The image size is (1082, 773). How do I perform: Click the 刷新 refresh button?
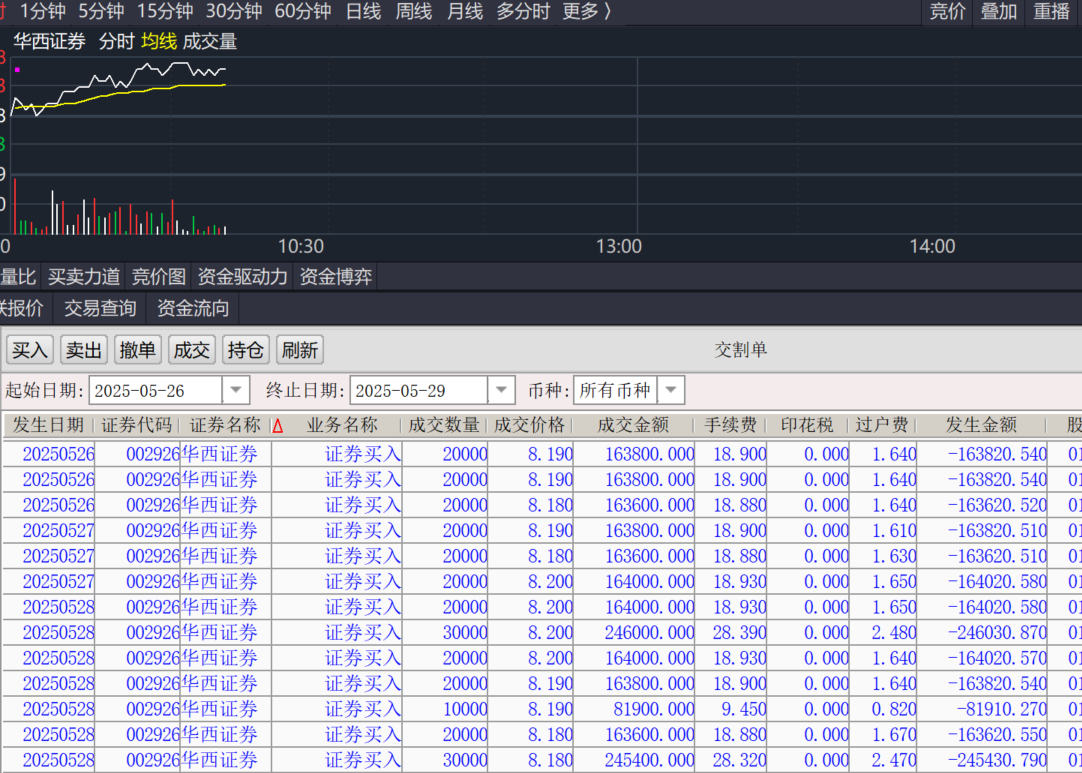coord(299,350)
